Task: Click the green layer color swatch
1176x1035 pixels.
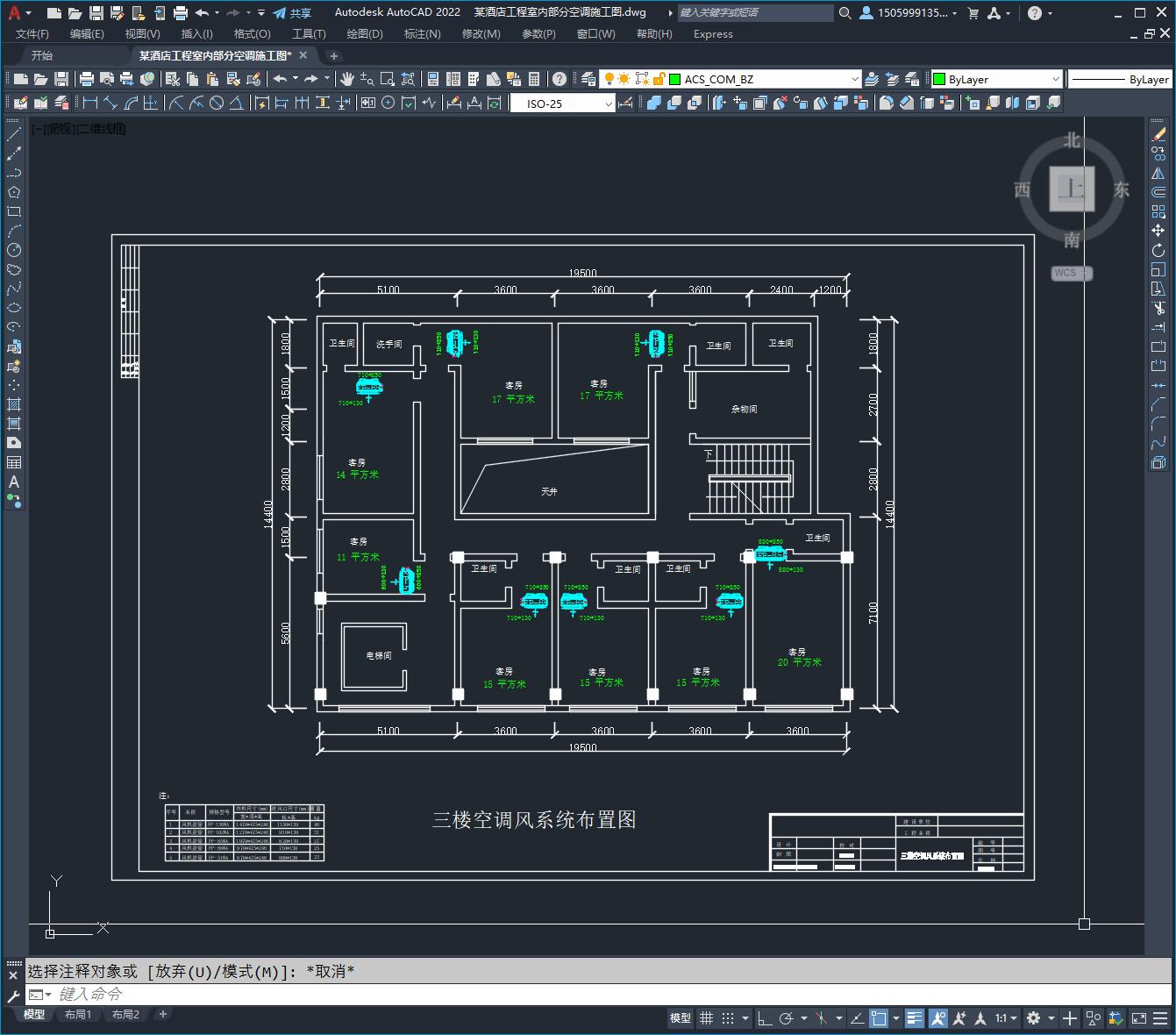Action: 674,79
